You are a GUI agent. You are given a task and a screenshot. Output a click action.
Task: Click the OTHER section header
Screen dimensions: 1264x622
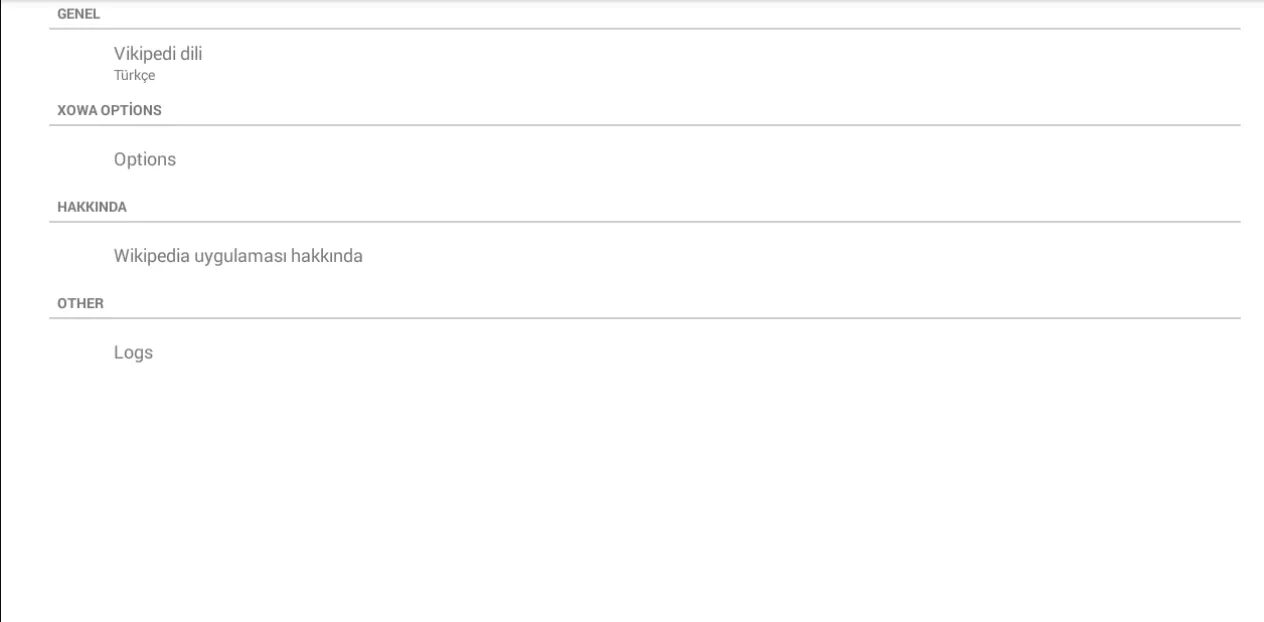[x=80, y=304]
